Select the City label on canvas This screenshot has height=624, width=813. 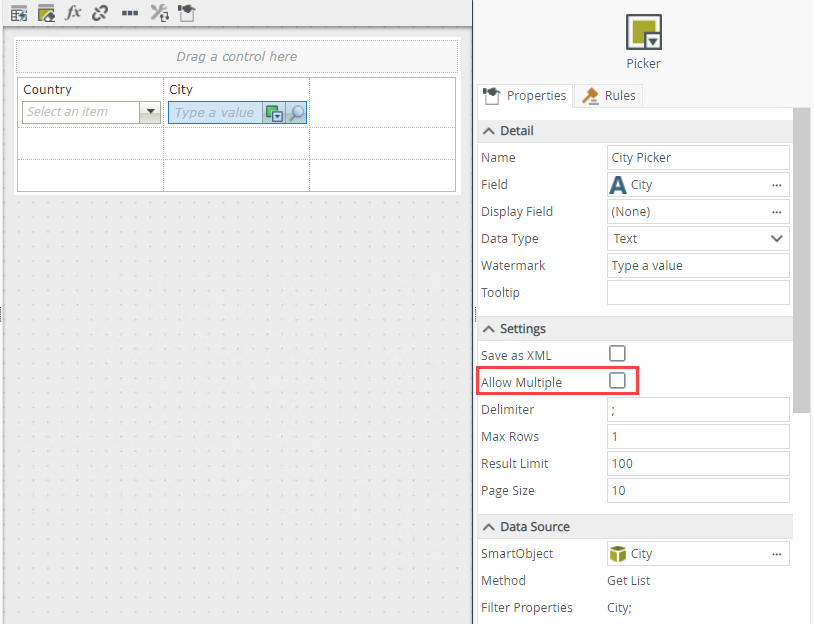pos(181,90)
